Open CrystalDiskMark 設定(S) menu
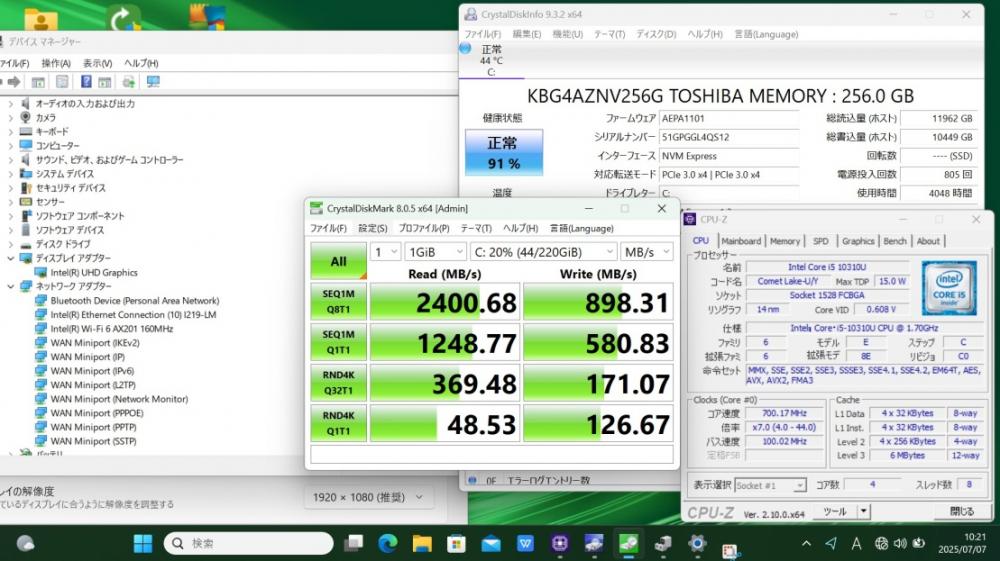This screenshot has height=561, width=1000. point(372,228)
